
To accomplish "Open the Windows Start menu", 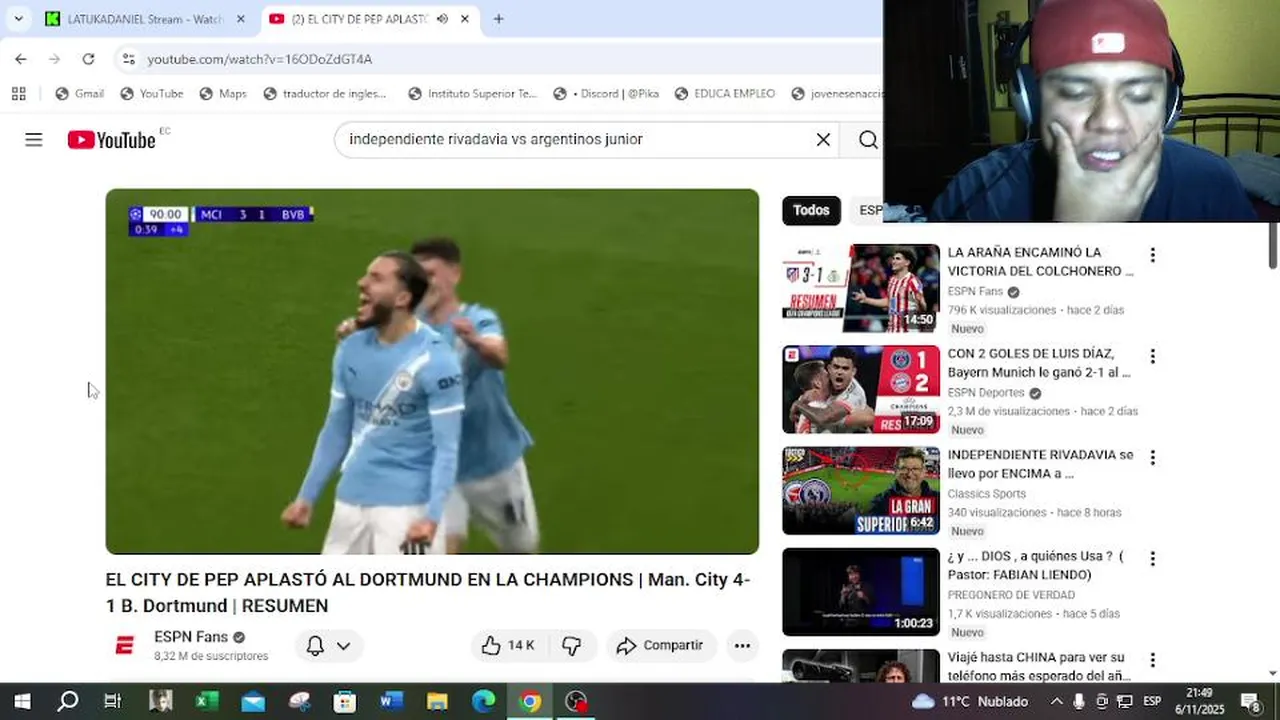I will pyautogui.click(x=22, y=701).
